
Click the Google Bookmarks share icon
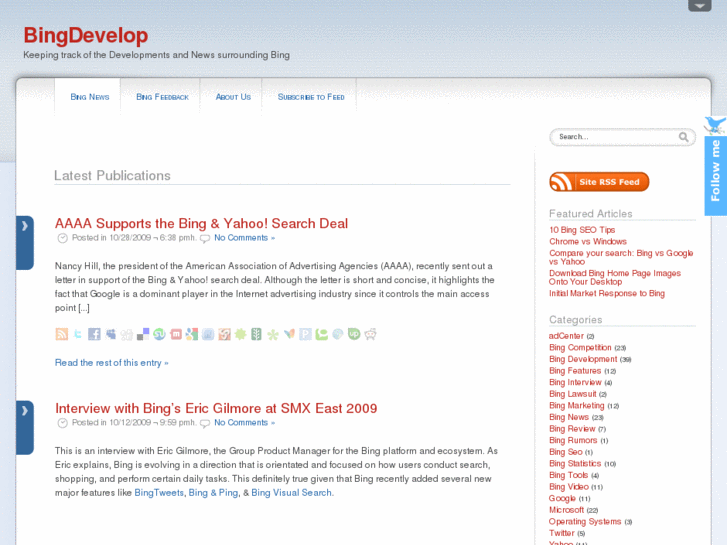click(x=192, y=334)
